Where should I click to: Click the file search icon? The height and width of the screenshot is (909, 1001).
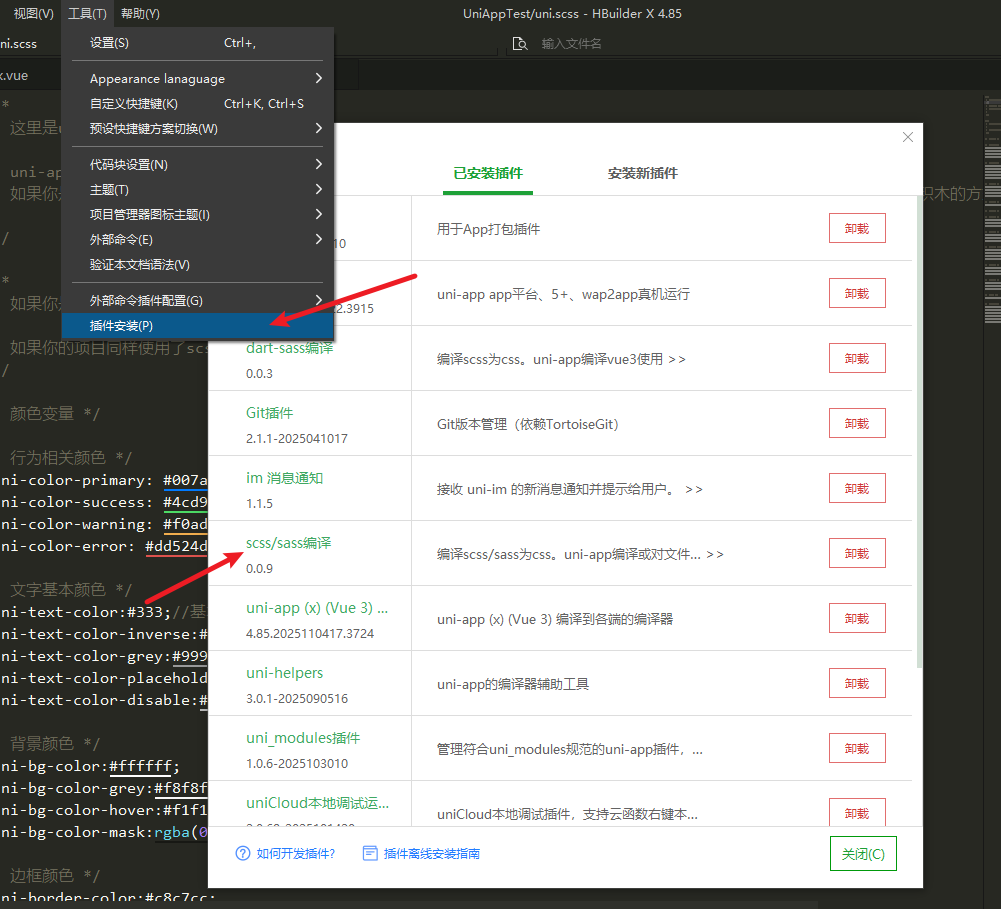coord(520,43)
